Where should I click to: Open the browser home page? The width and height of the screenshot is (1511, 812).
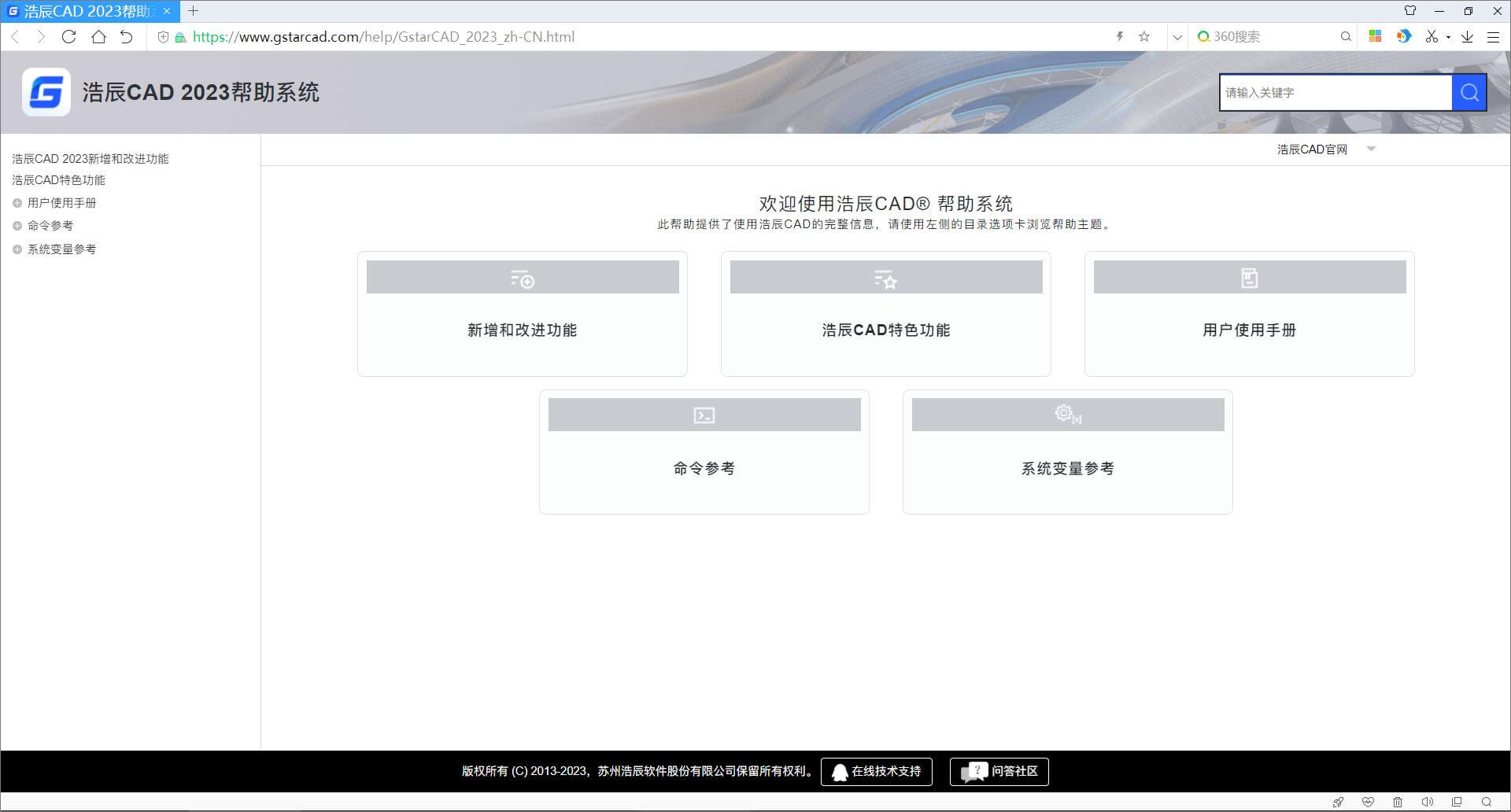98,37
